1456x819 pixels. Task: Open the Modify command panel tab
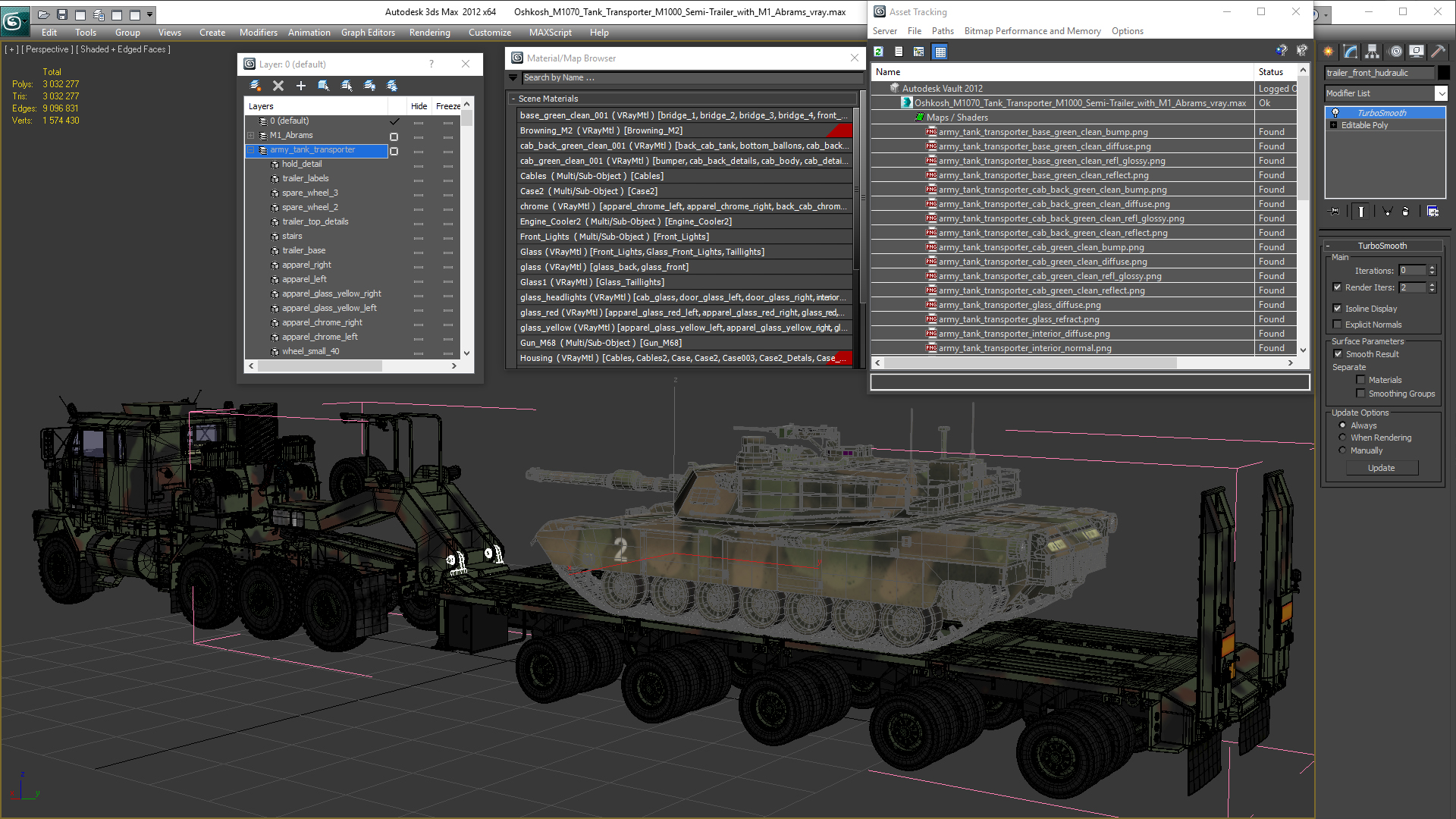pyautogui.click(x=1351, y=52)
